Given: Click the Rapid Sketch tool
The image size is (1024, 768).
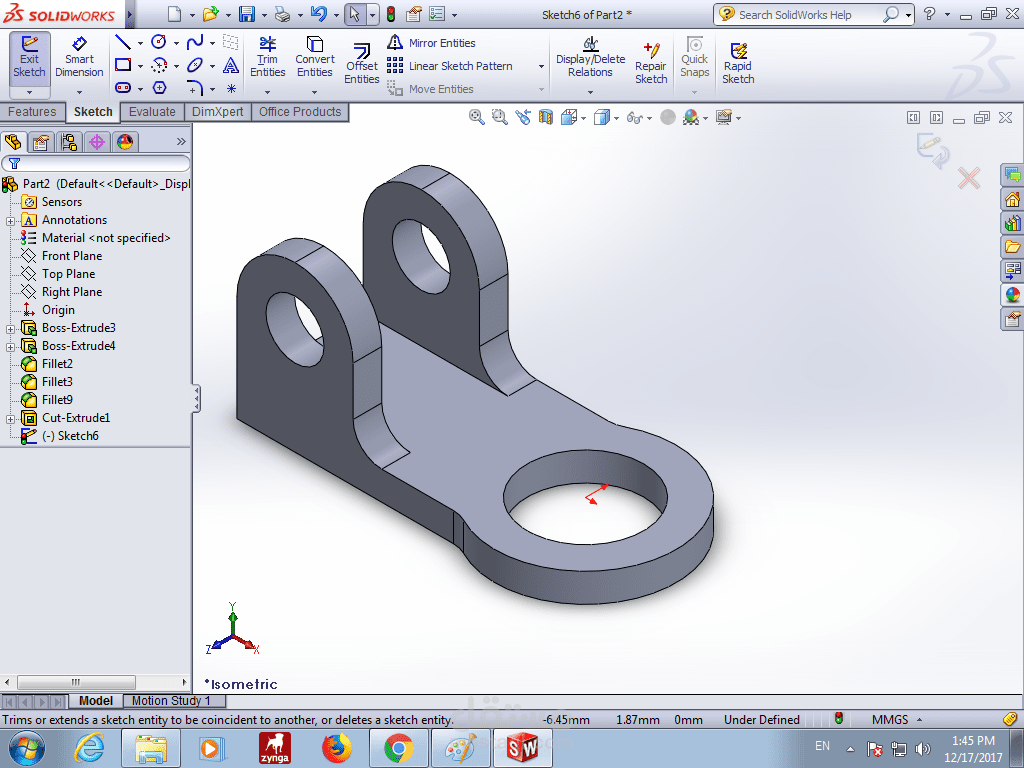Looking at the screenshot, I should coord(738,63).
